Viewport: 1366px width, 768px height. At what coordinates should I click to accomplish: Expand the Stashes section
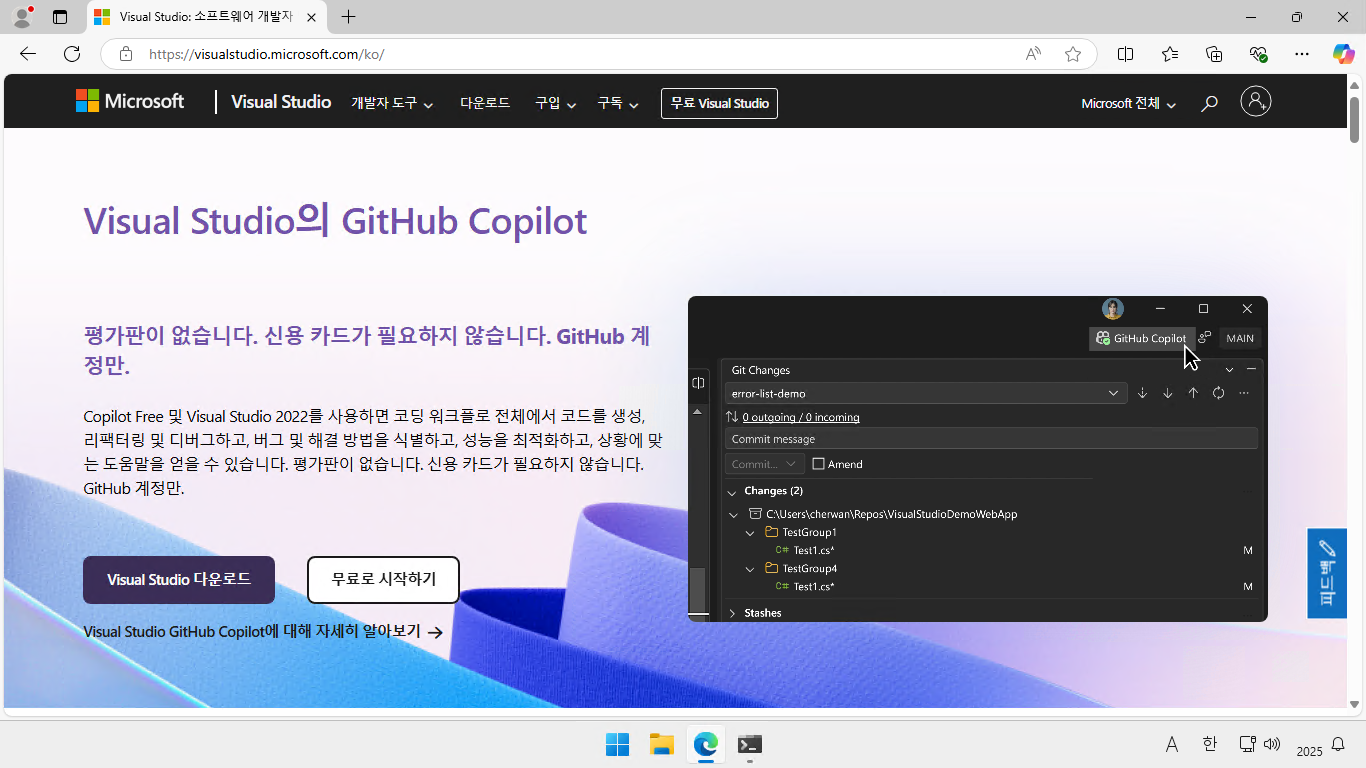732,613
